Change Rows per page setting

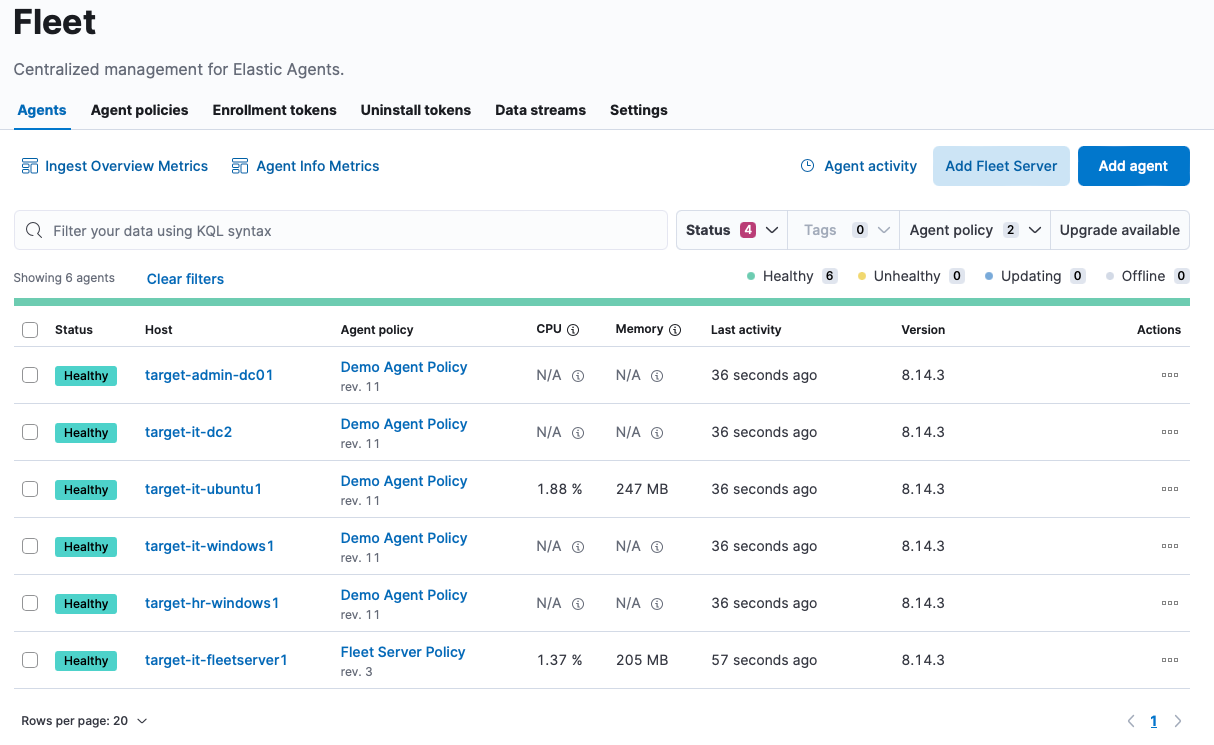(84, 721)
